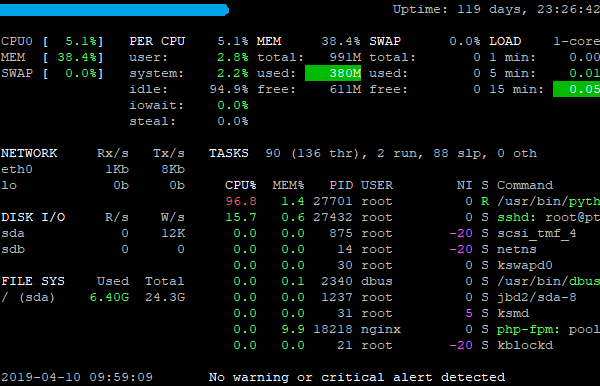Click the eth0 interface row
600x386 pixels.
coord(93,169)
